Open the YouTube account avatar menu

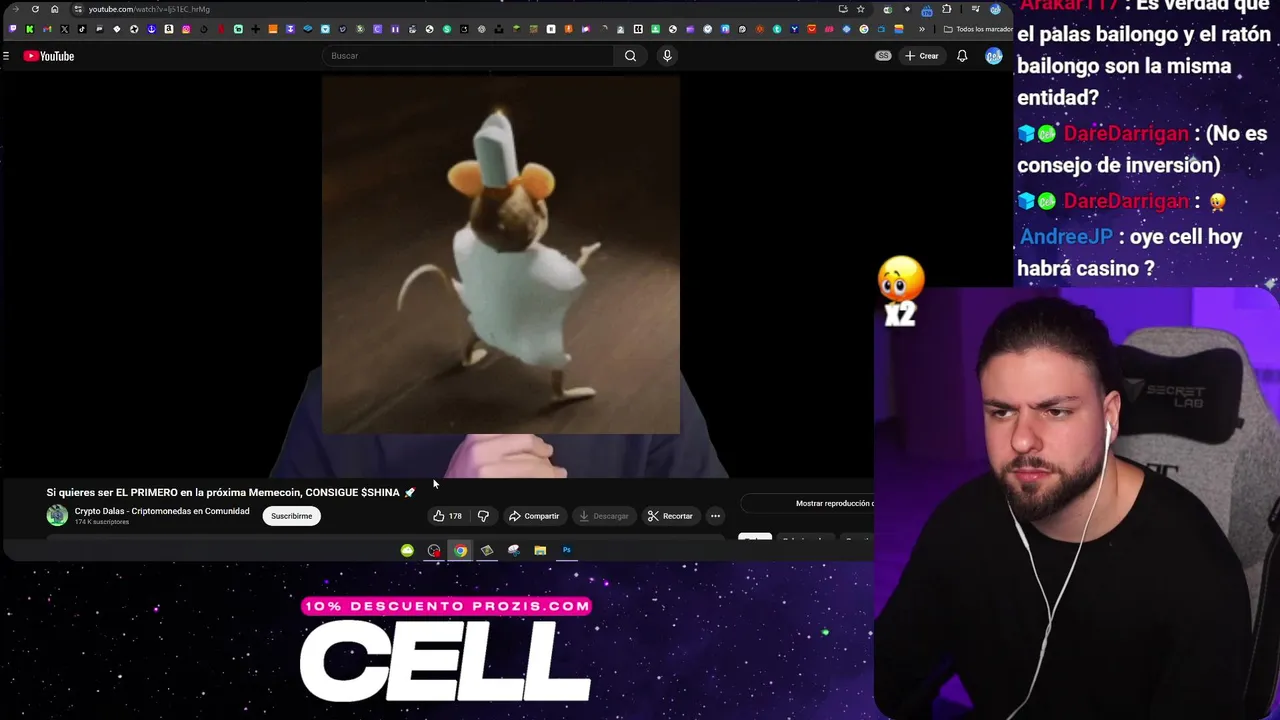tap(994, 56)
